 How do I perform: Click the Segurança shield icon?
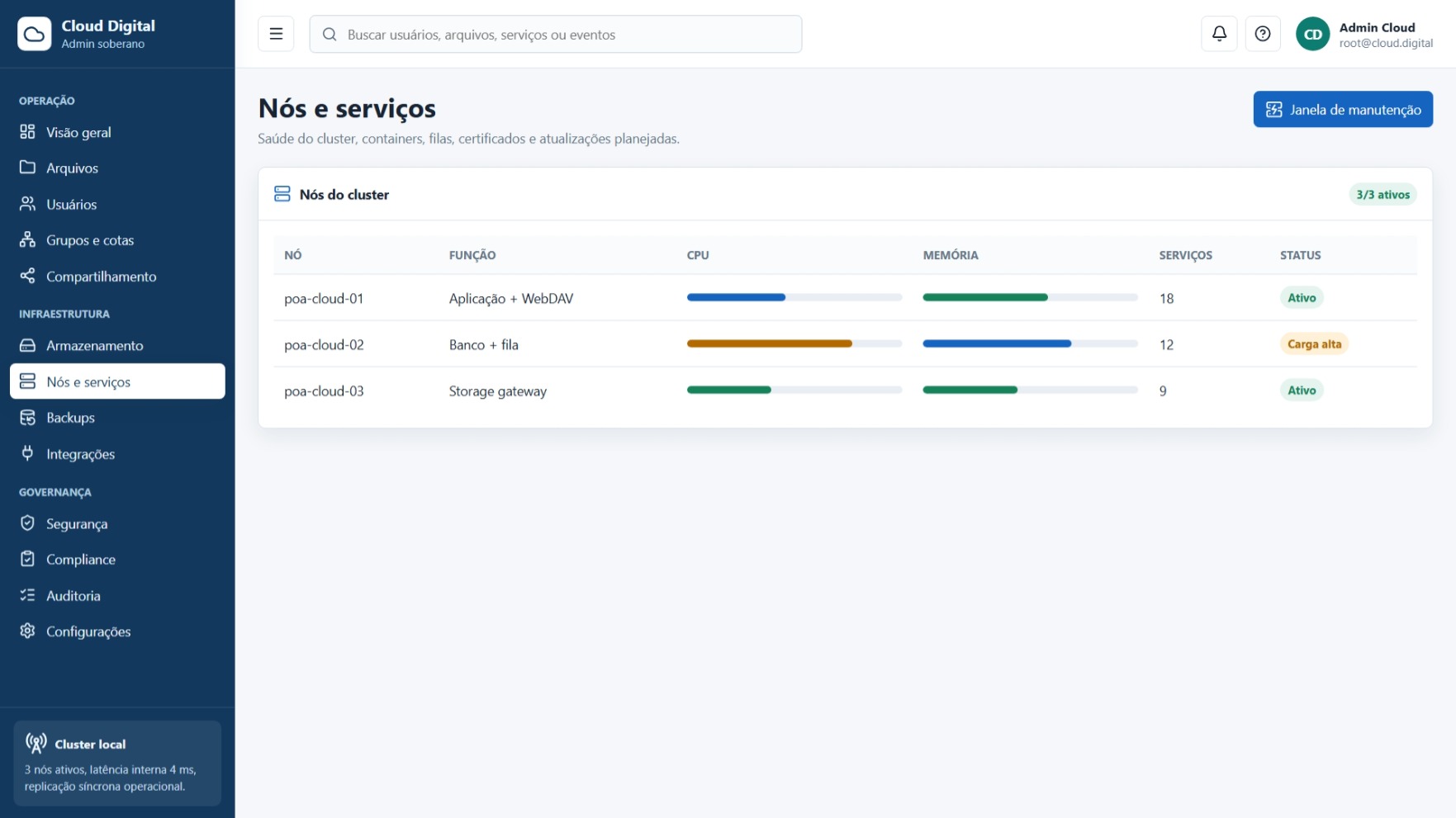[27, 523]
